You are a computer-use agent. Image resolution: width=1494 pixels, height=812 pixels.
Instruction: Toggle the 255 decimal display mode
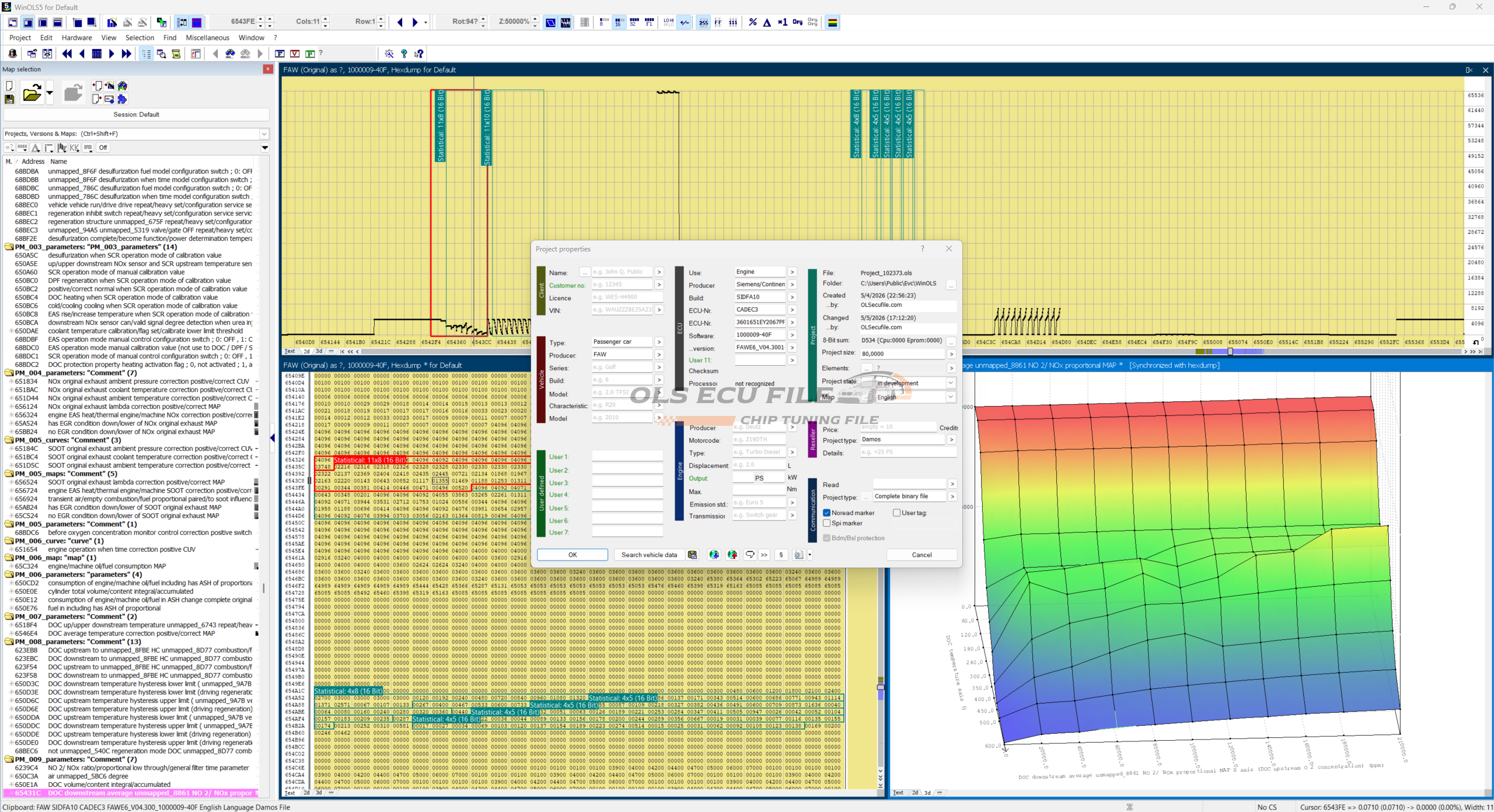703,22
